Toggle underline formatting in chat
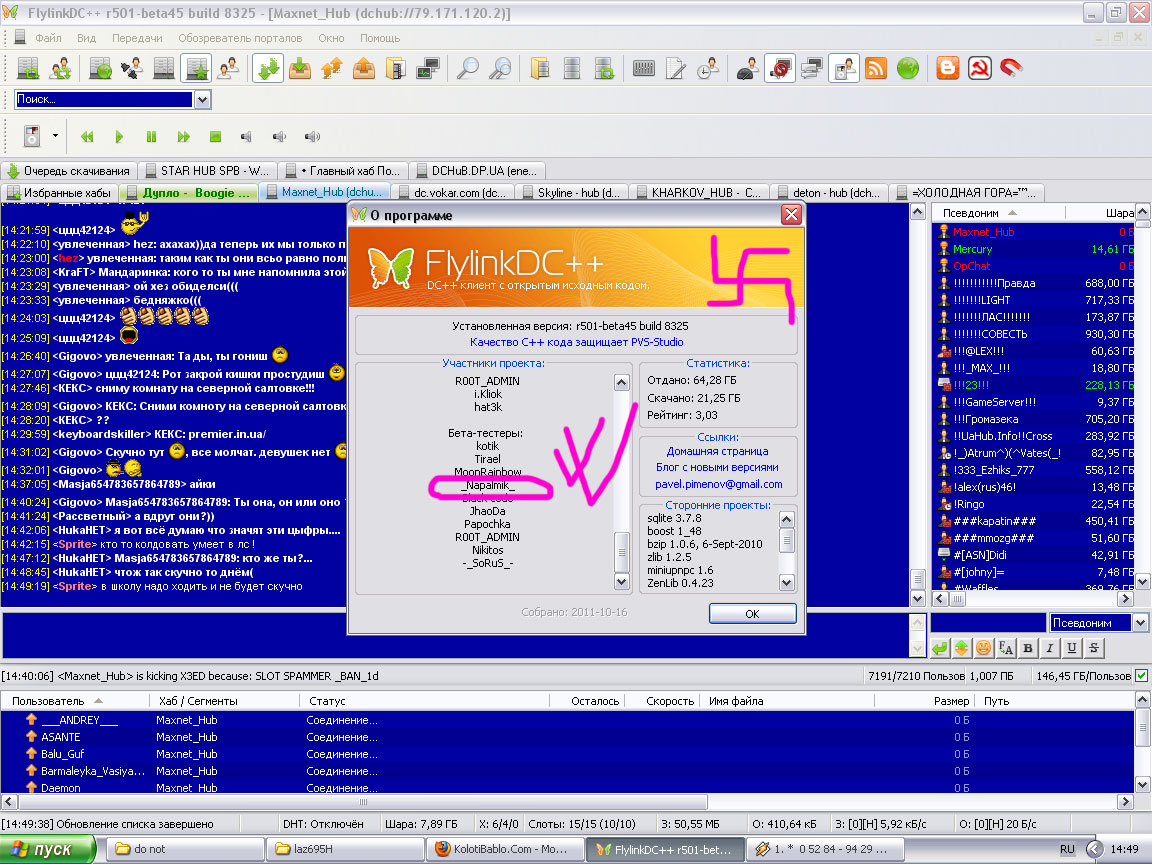Screen dimensions: 1152x864 tap(1072, 648)
